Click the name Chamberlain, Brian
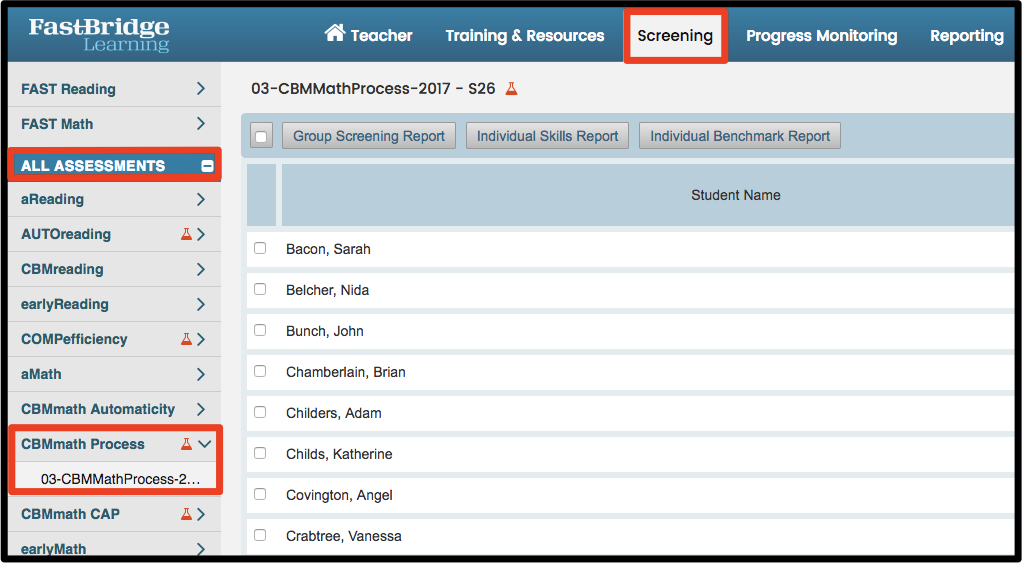1022x563 pixels. tap(345, 372)
